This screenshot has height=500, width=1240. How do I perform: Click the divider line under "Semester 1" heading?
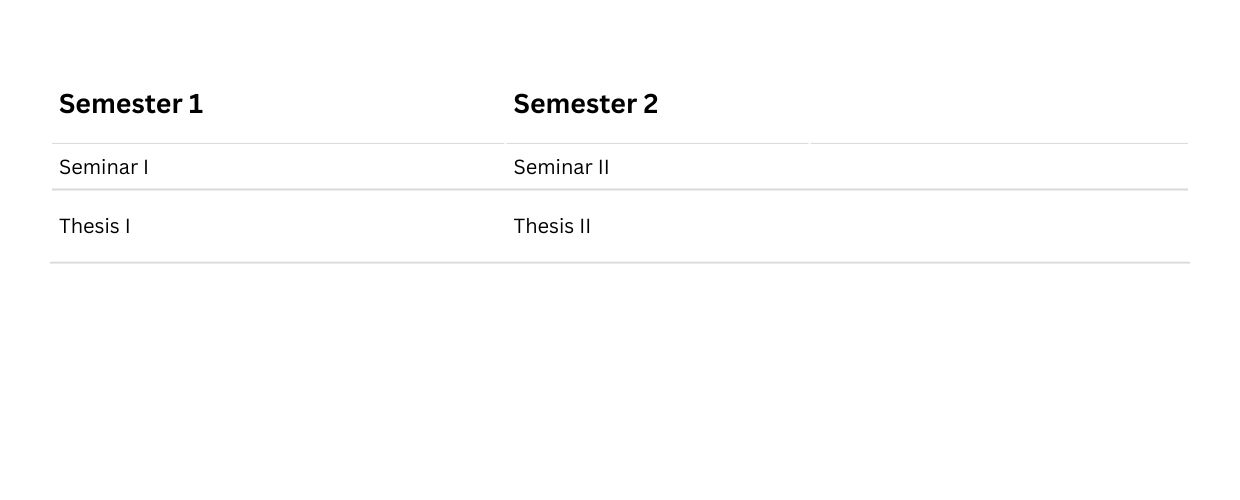[278, 144]
